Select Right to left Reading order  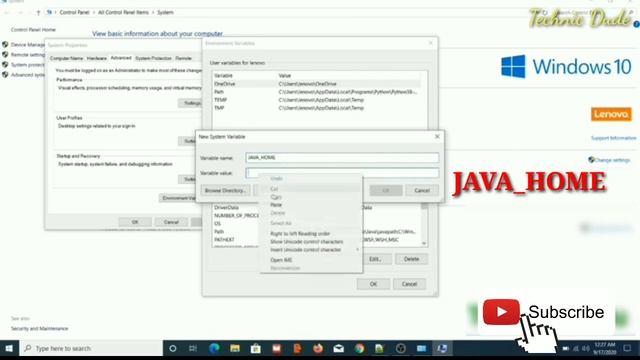coord(300,233)
